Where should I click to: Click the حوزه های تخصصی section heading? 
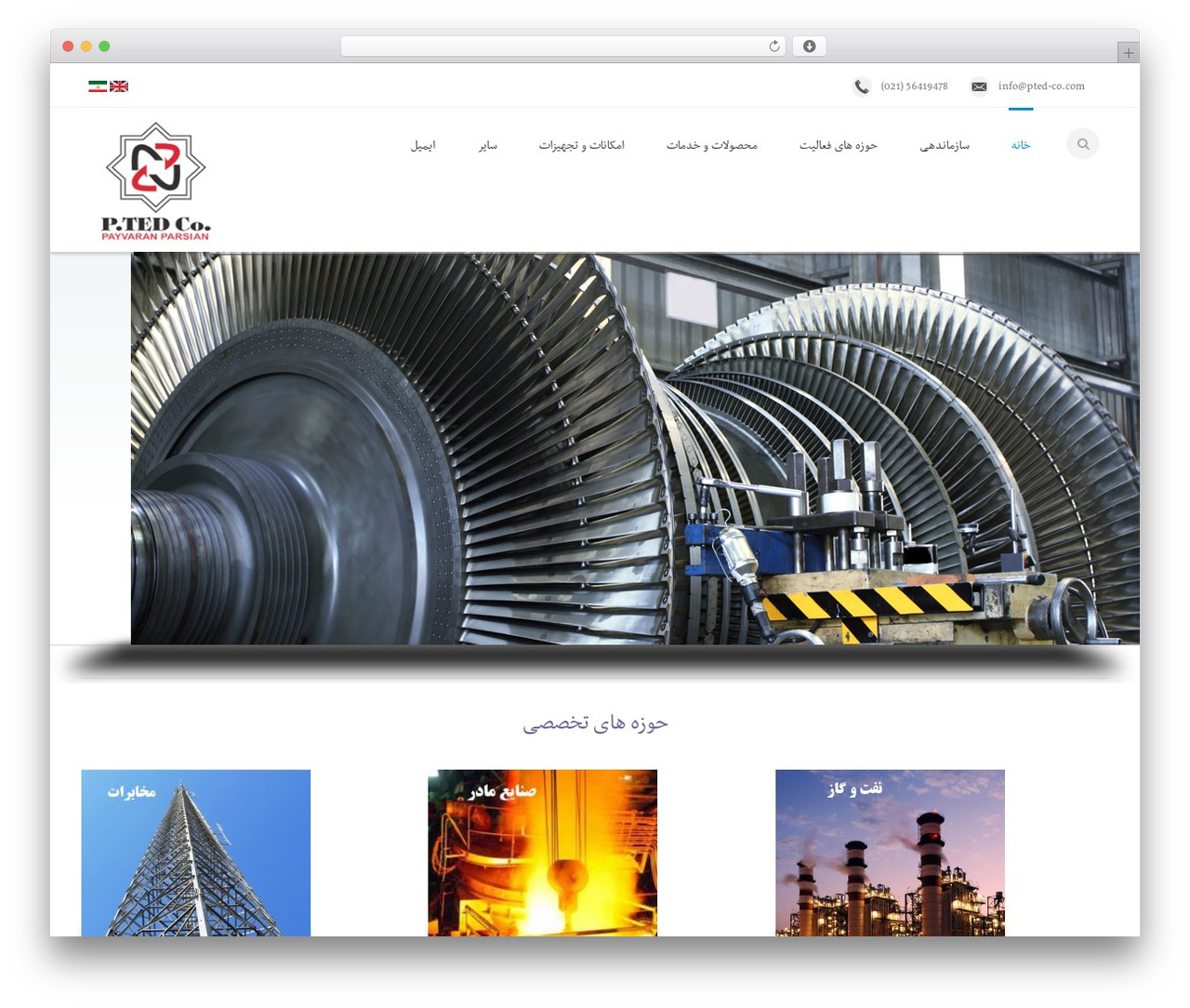pyautogui.click(x=595, y=723)
